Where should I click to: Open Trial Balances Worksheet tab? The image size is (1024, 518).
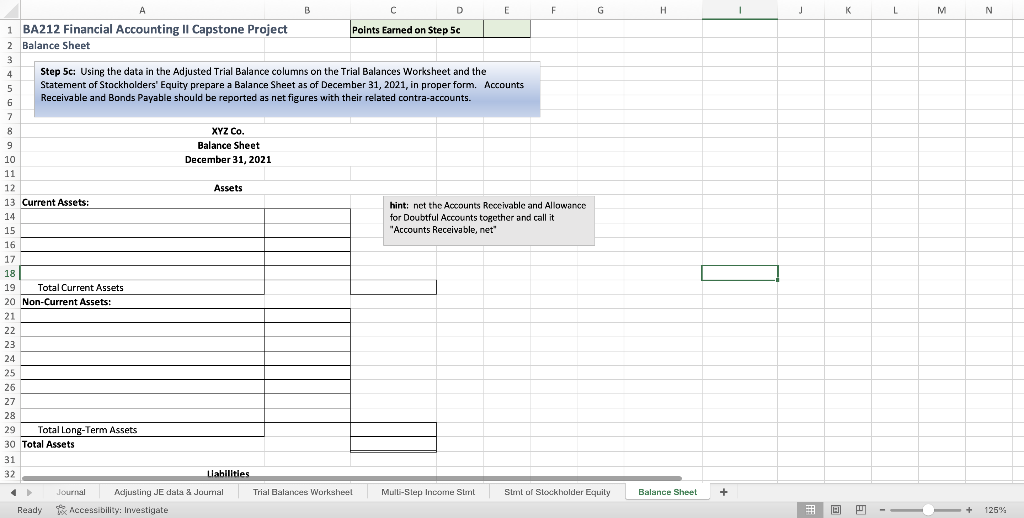pos(302,492)
